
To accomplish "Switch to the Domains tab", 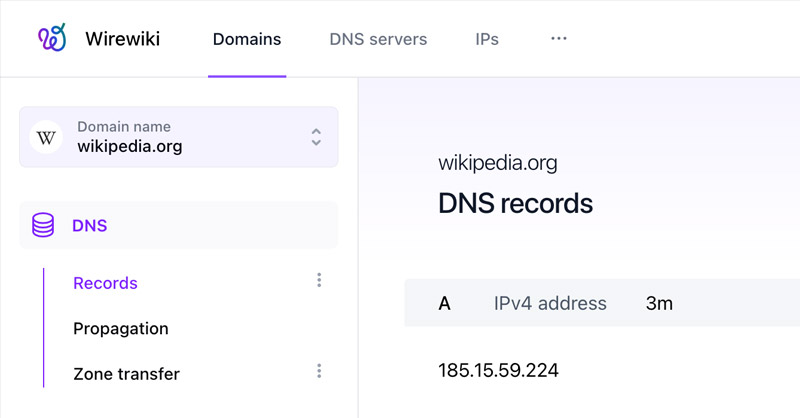I will point(247,39).
